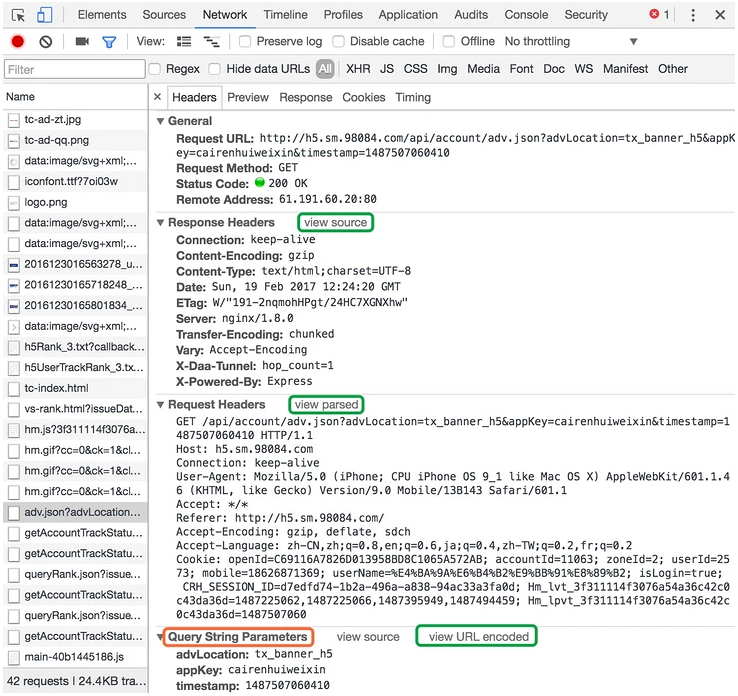
Task: Collapse the Request Headers section
Action: [160, 405]
